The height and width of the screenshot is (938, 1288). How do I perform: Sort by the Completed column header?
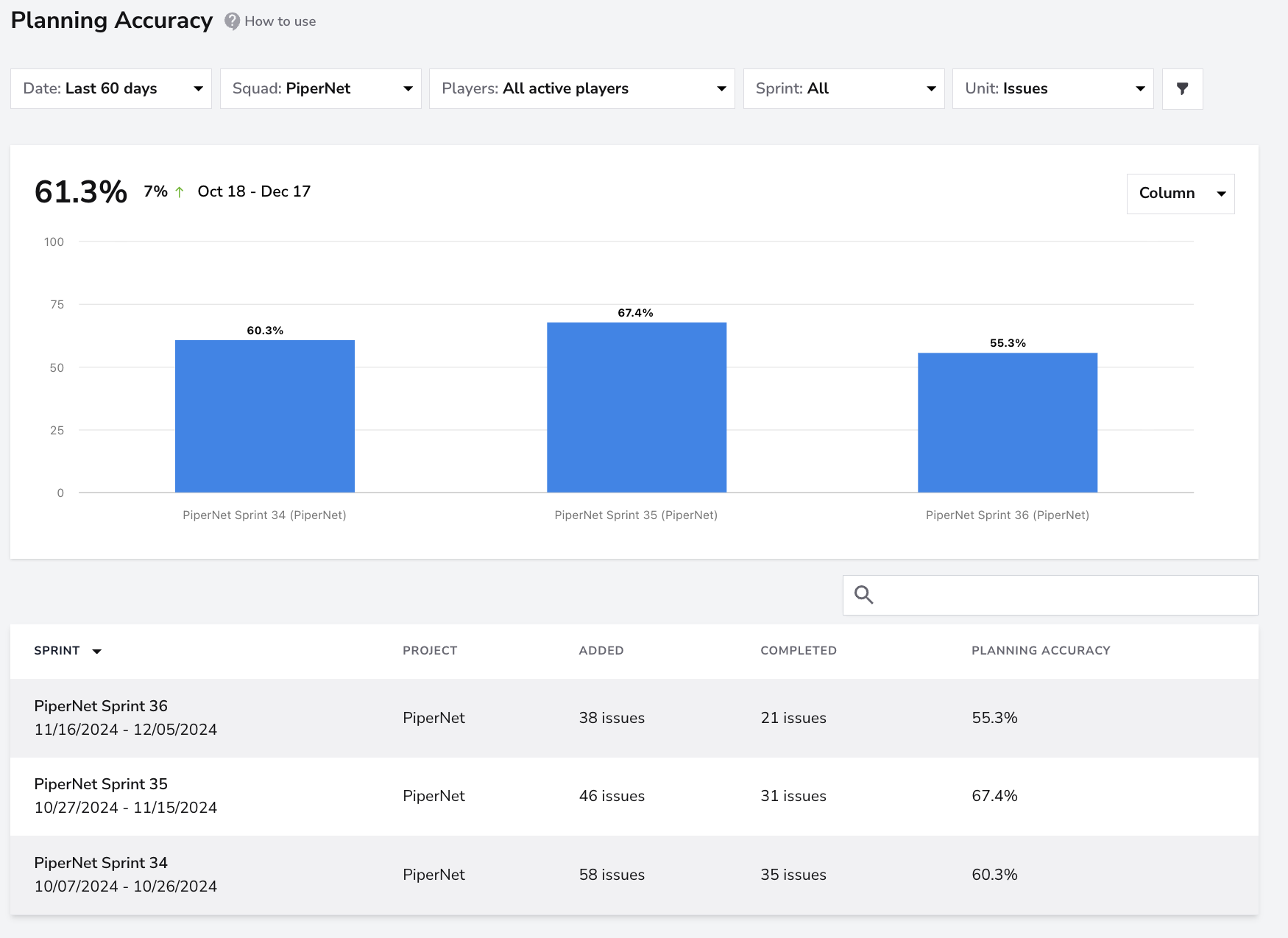pos(799,651)
